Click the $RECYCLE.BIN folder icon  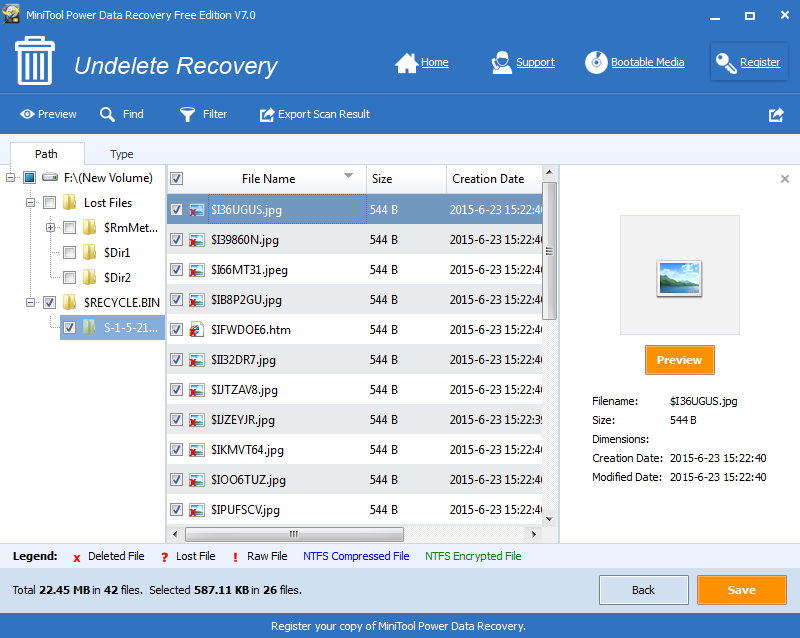click(69, 302)
